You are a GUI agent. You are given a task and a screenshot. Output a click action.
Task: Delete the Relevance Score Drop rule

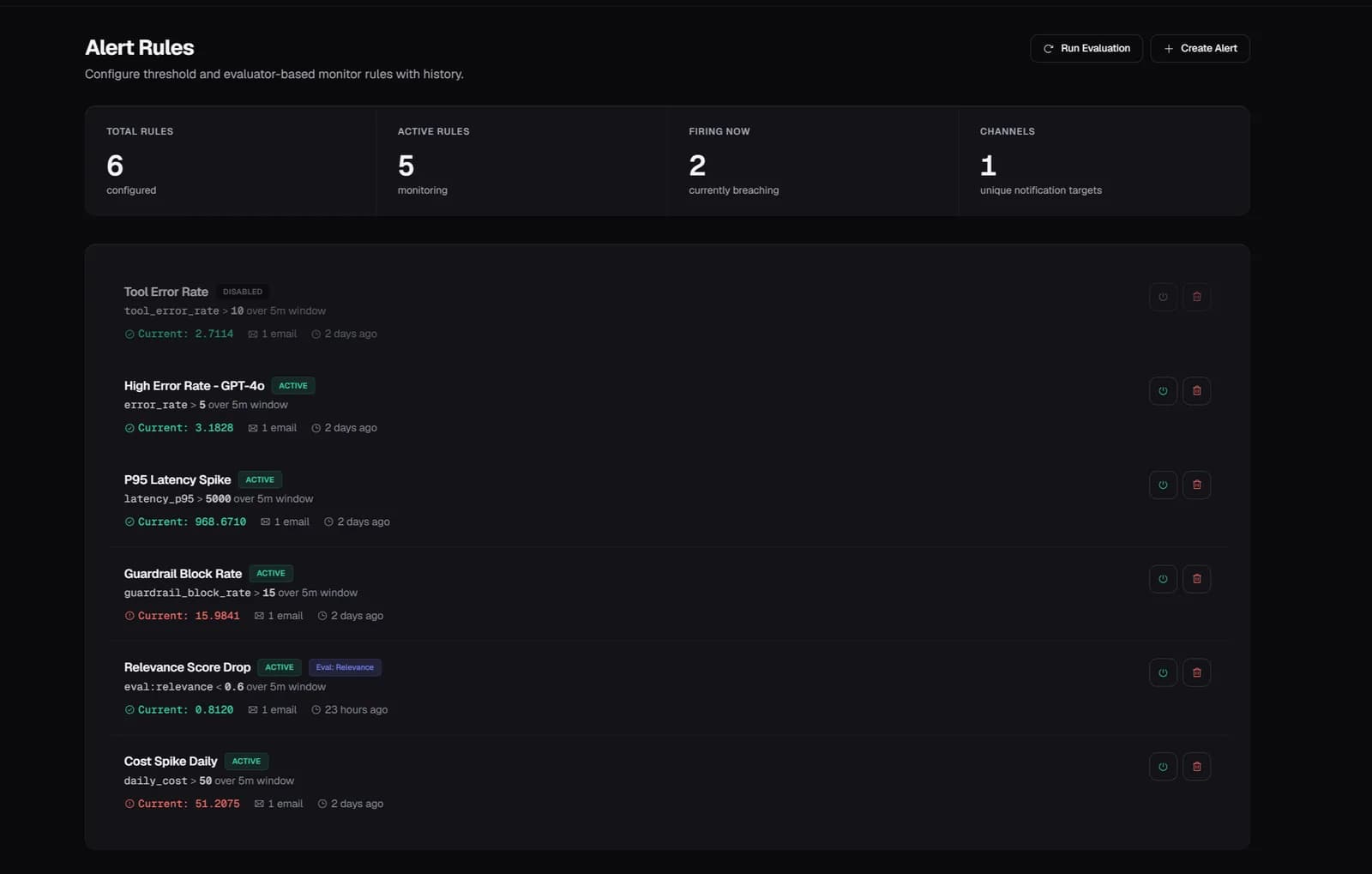pyautogui.click(x=1197, y=672)
